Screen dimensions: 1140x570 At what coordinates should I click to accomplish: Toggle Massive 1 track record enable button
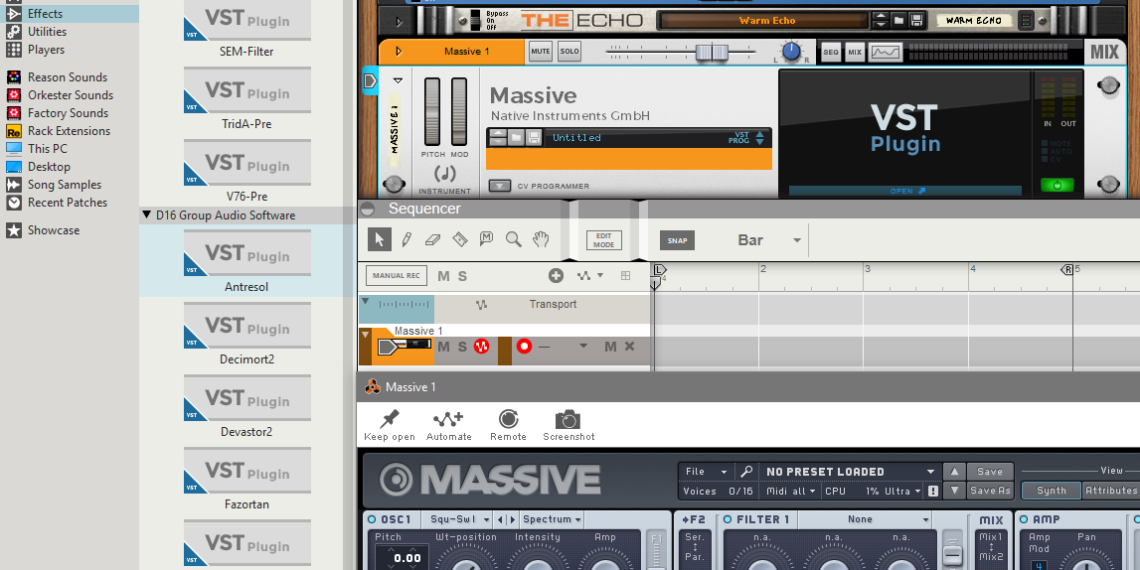click(x=524, y=347)
